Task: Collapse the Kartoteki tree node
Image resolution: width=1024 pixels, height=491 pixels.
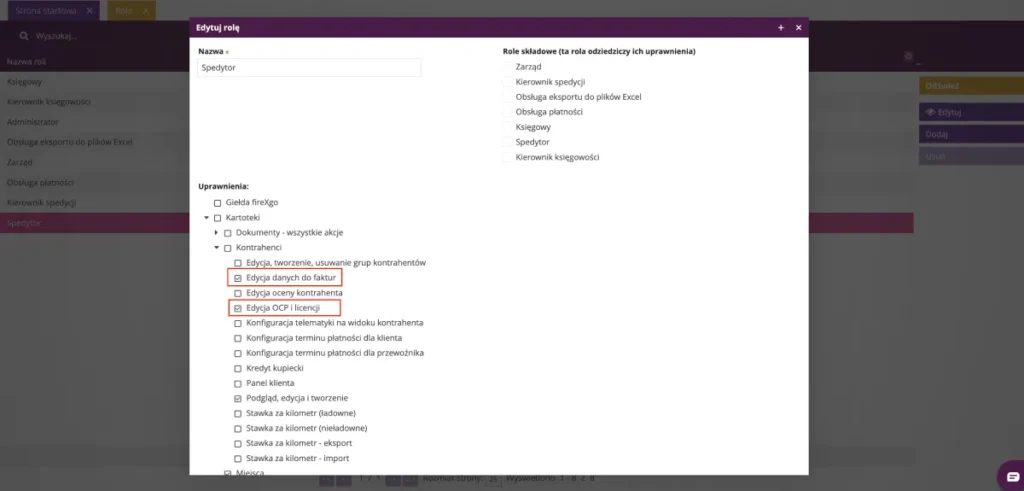Action: pyautogui.click(x=206, y=218)
